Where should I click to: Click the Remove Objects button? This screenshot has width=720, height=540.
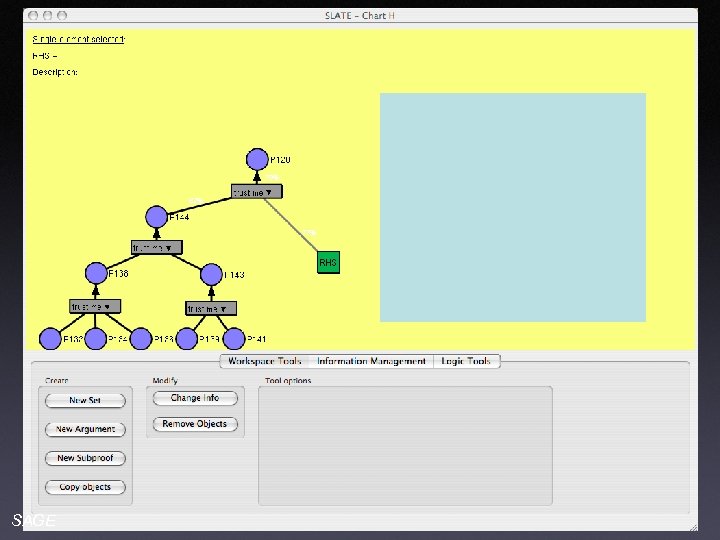(195, 424)
